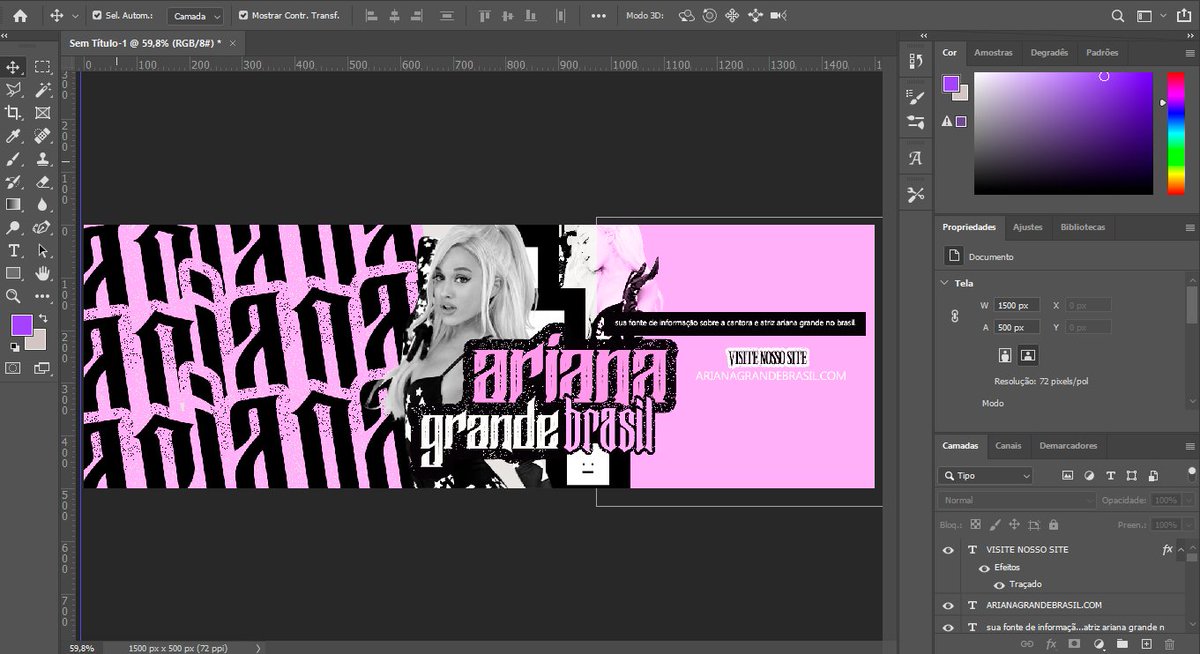Hide the 'sua fonte de informação' layer
This screenshot has height=654, width=1200.
point(948,627)
